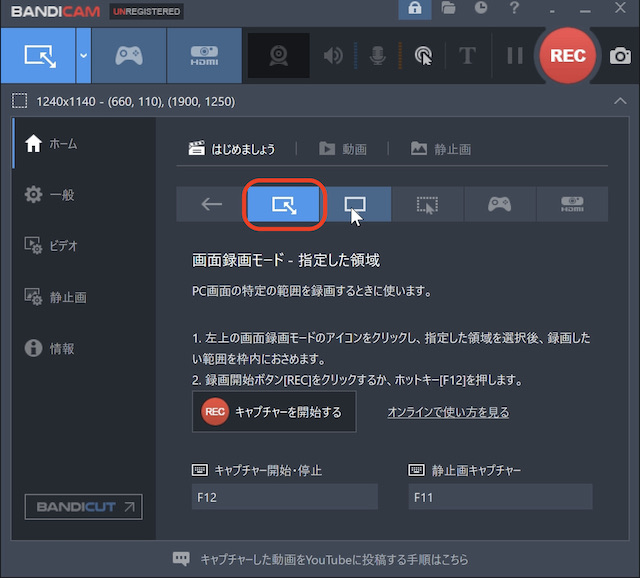640x578 pixels.
Task: Select specified-area recording mode in the mode row
Action: 284,204
